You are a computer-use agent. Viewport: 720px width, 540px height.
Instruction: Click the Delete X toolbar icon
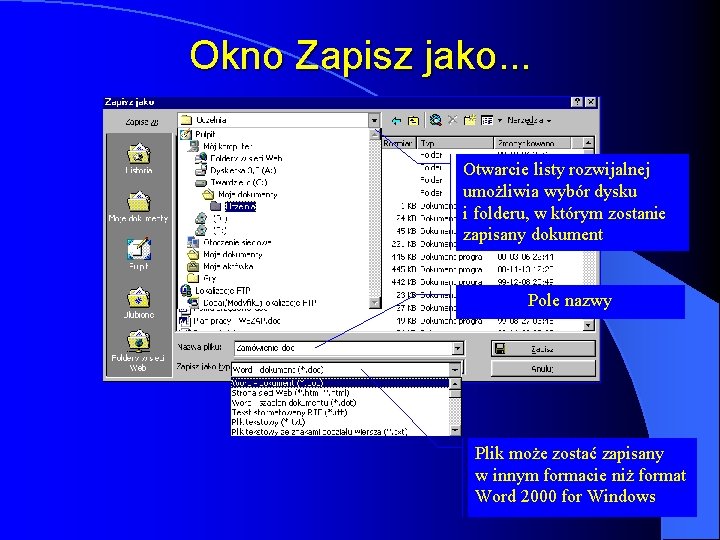[452, 120]
